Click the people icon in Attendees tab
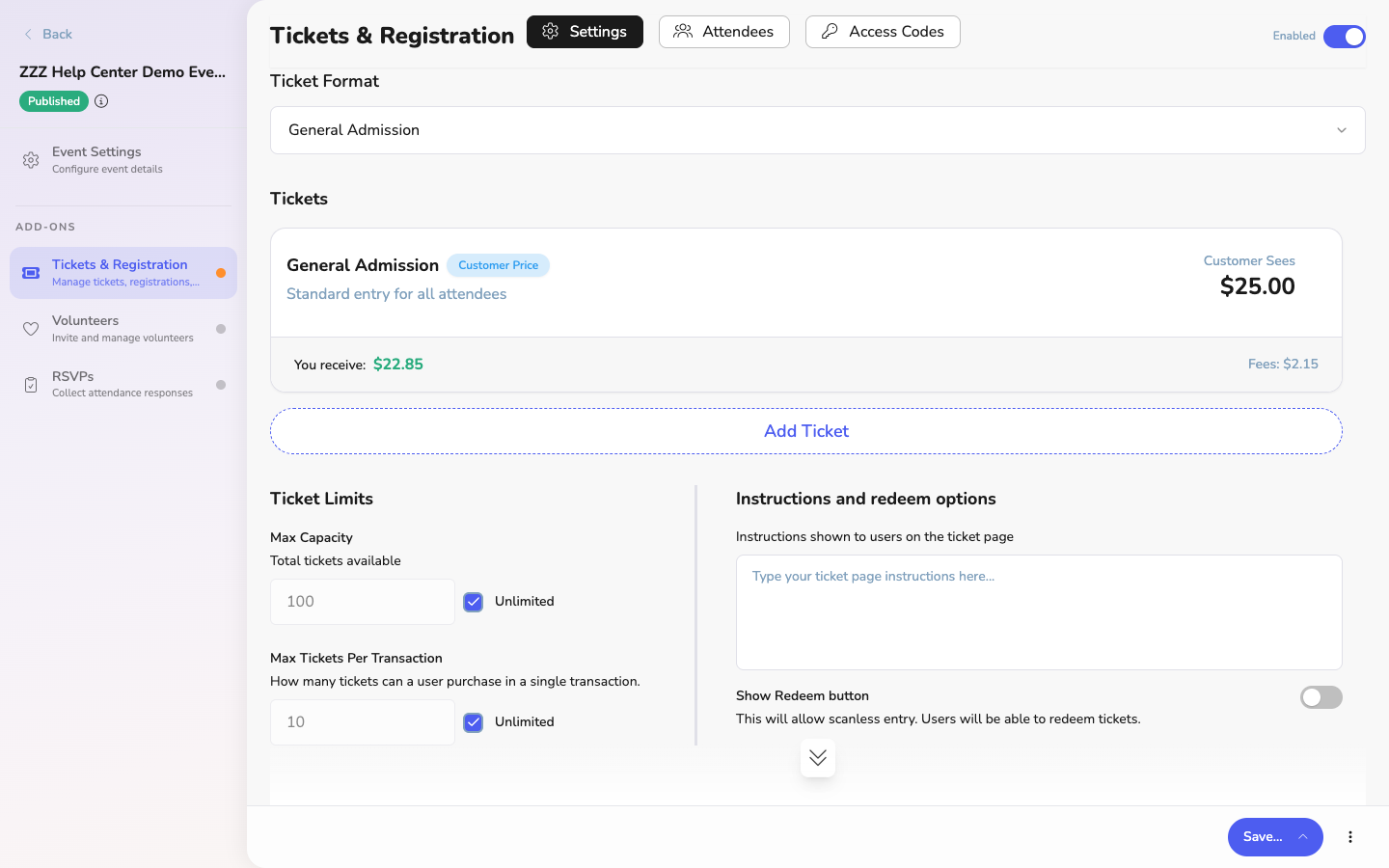This screenshot has width=1389, height=868. [683, 32]
